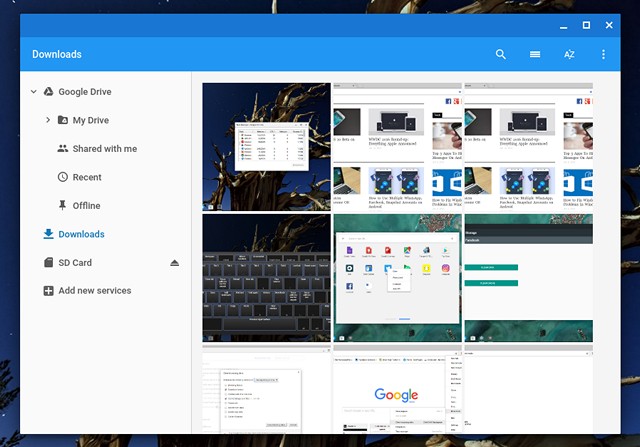
Task: Open the three-dot more options menu
Action: (x=603, y=54)
